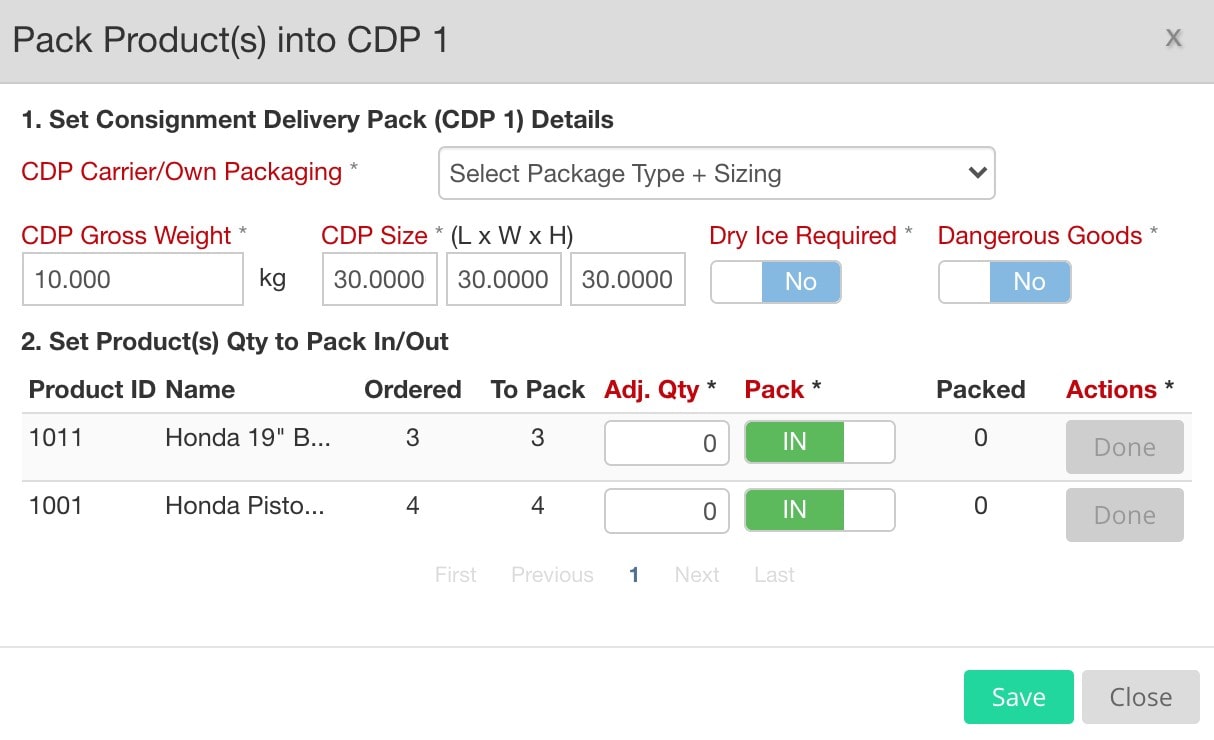Click Packed value 0 for product 1011

click(981, 437)
